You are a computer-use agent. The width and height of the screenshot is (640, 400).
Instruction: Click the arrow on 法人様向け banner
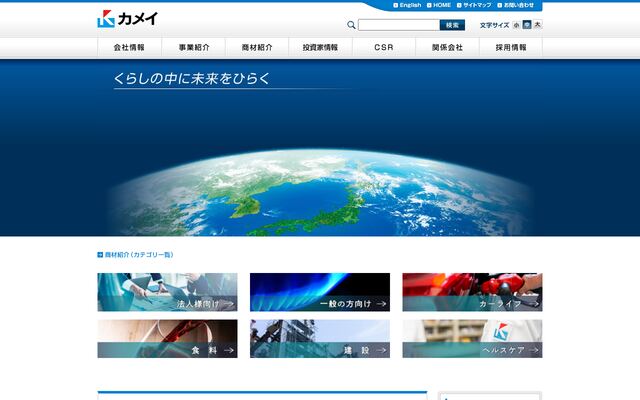229,304
